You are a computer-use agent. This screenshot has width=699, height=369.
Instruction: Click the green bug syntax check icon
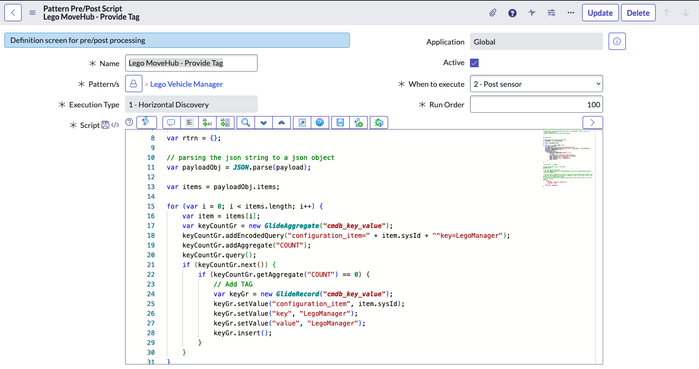point(379,123)
